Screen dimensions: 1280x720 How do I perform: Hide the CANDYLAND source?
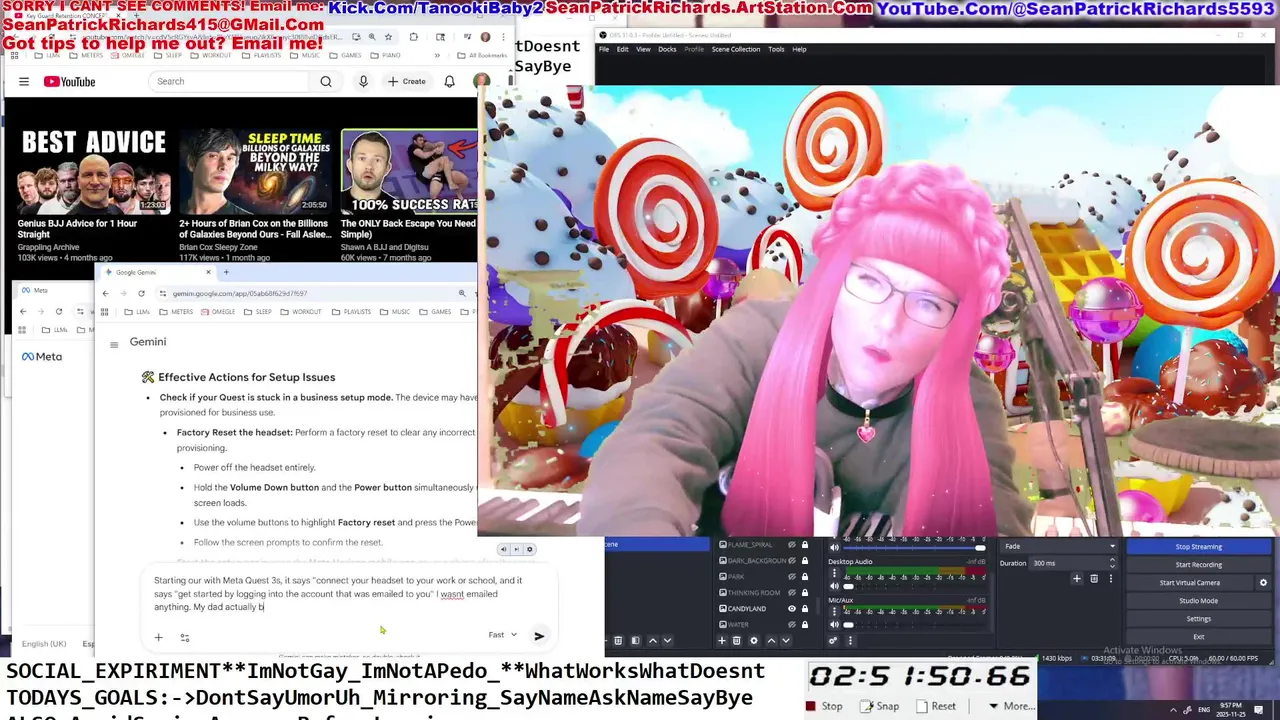pyautogui.click(x=792, y=608)
